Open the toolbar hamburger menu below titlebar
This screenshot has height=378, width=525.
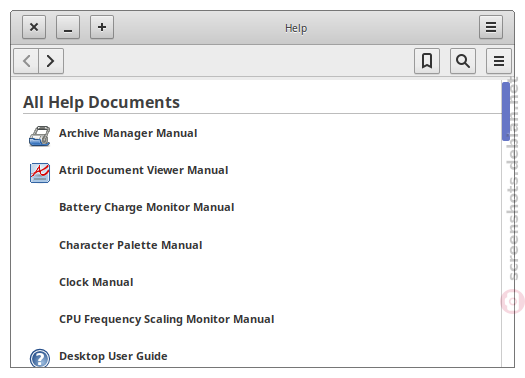499,61
